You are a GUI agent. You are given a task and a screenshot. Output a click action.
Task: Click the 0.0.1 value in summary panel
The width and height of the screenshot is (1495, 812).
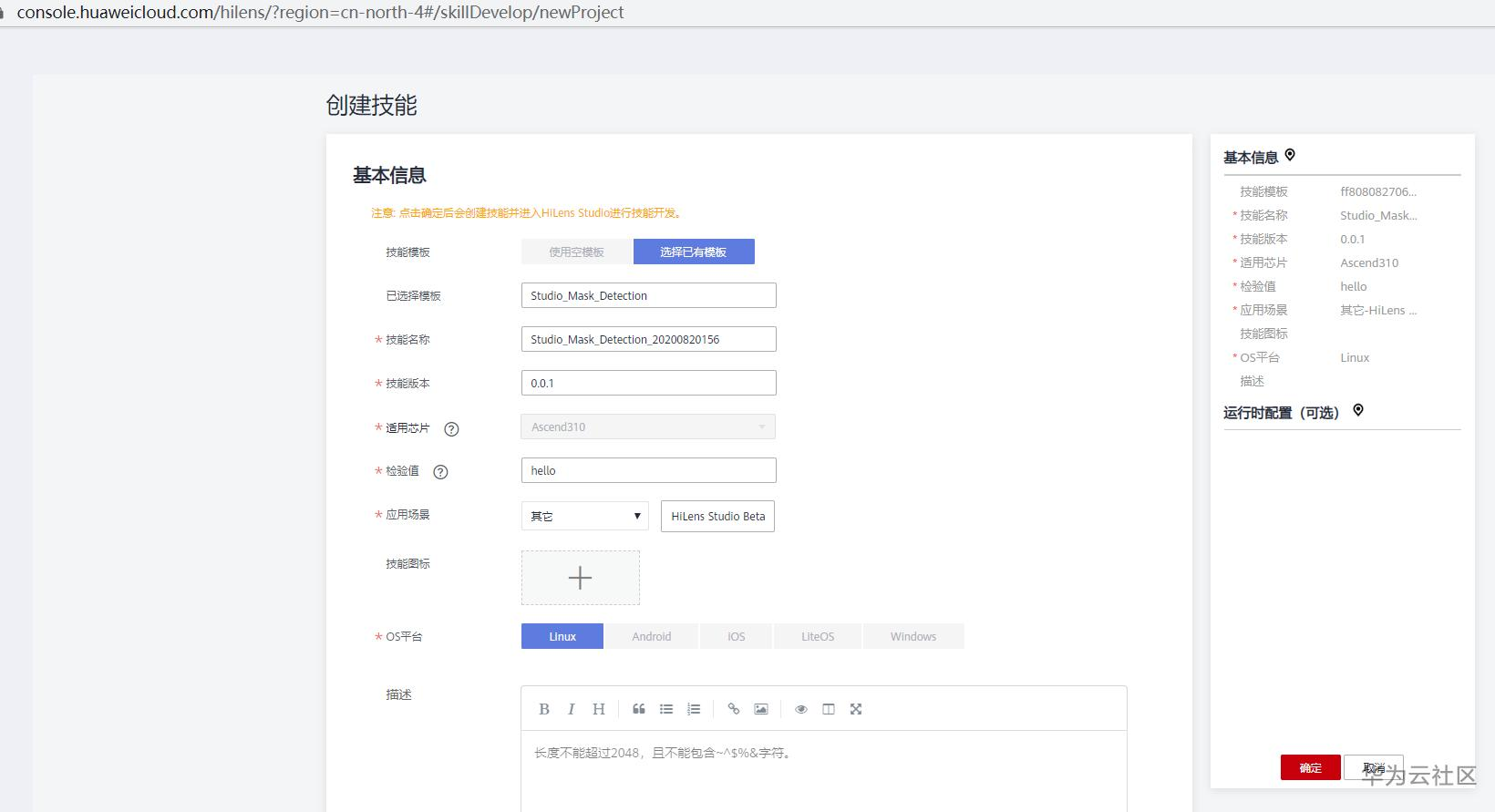pyautogui.click(x=1353, y=239)
